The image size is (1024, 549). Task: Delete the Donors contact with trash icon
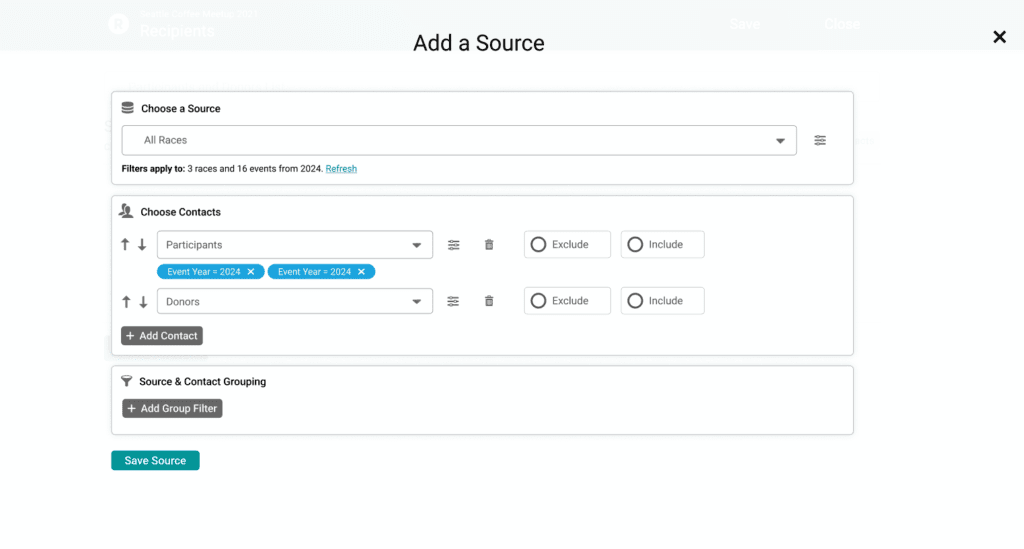pyautogui.click(x=489, y=301)
